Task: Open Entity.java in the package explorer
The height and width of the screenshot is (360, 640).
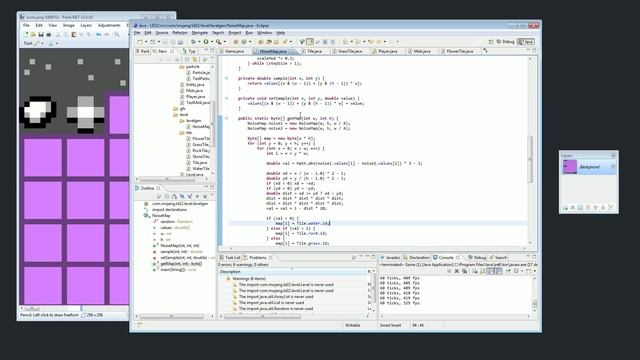Action: [x=195, y=84]
